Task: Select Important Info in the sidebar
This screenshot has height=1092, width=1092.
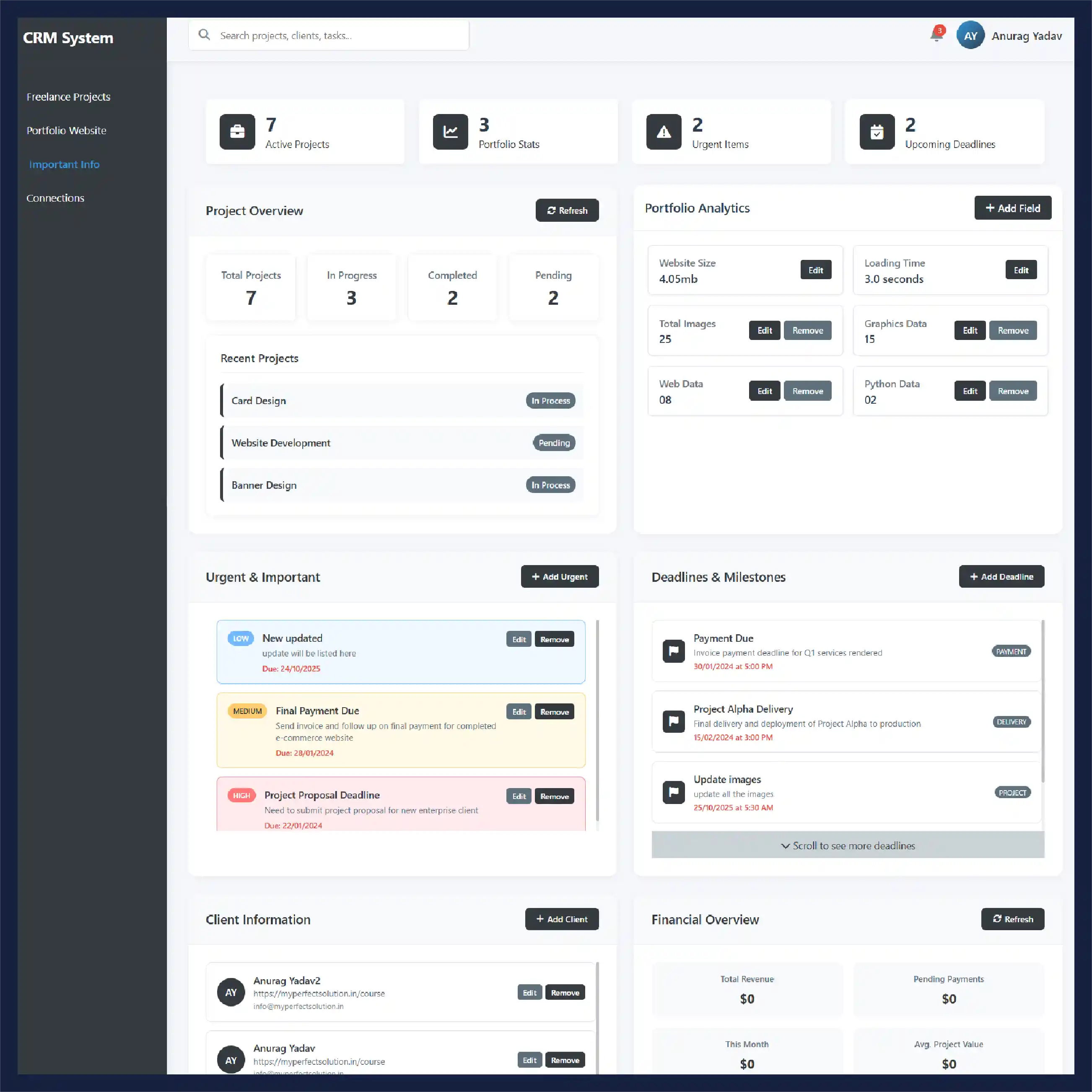Action: (x=64, y=164)
